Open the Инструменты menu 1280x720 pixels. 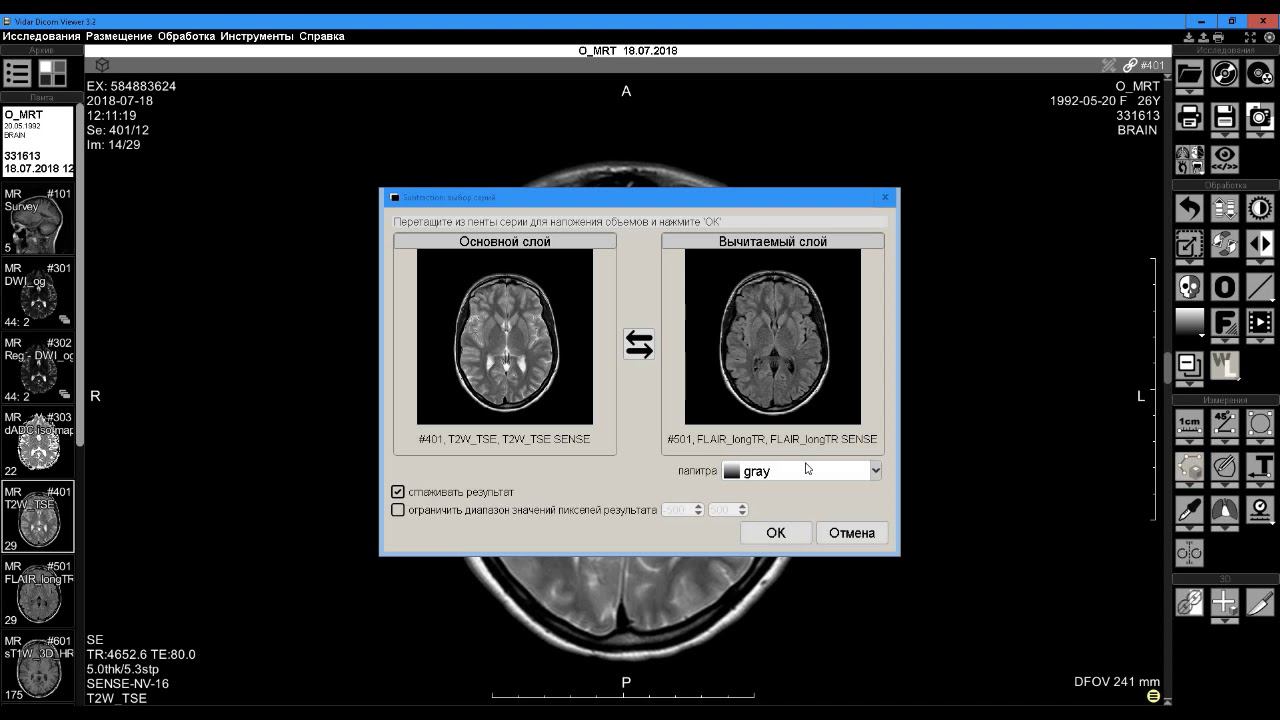point(257,36)
